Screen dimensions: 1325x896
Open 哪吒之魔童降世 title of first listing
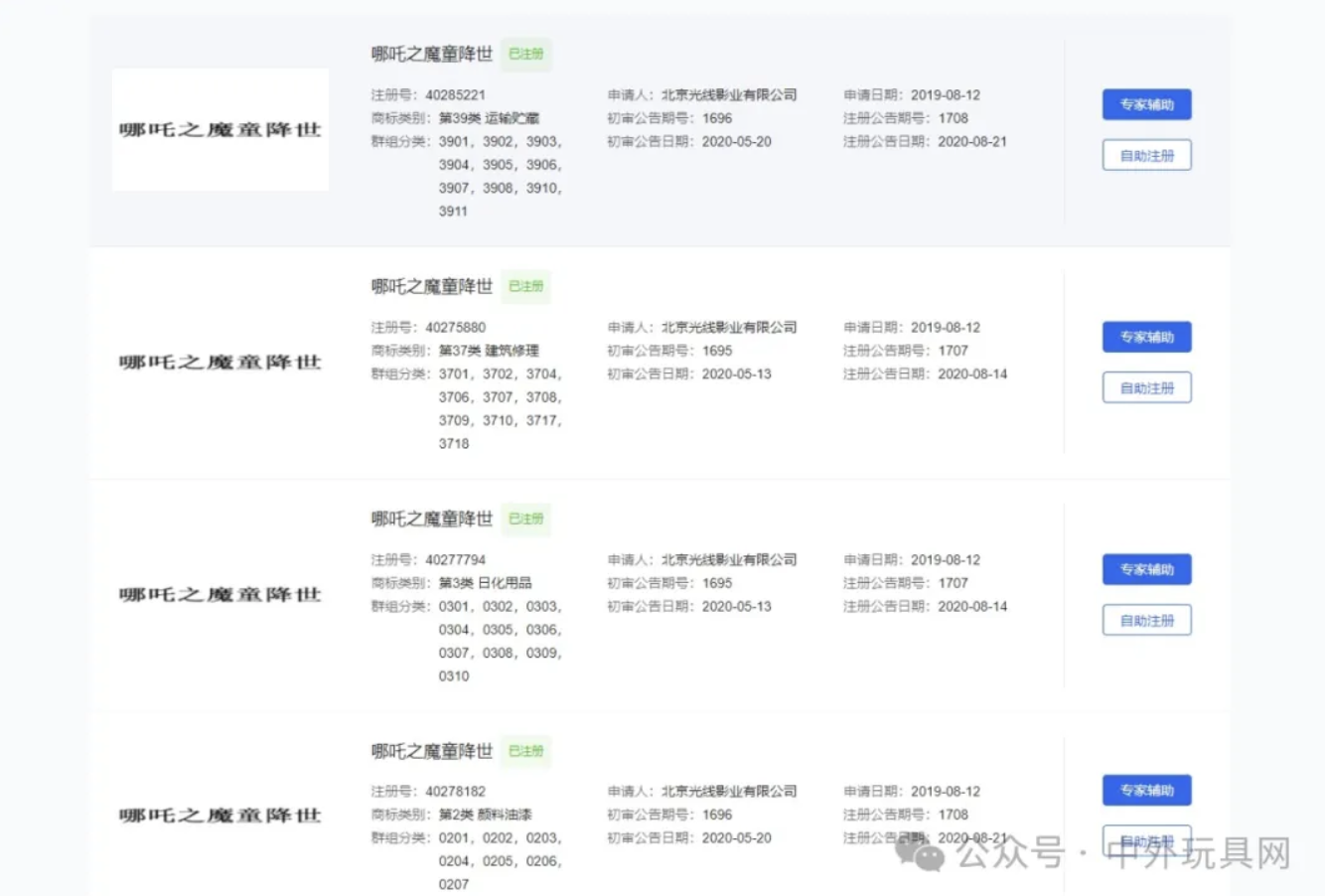coord(432,54)
